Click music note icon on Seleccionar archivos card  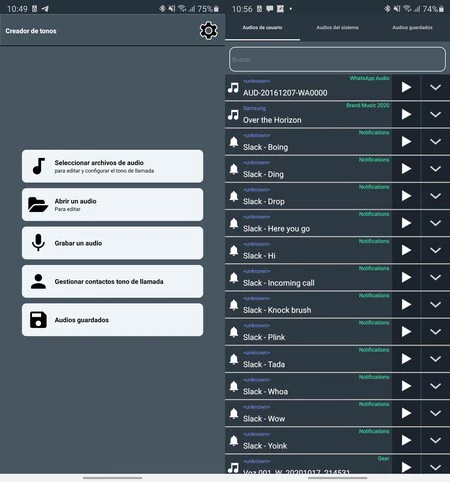(39, 166)
